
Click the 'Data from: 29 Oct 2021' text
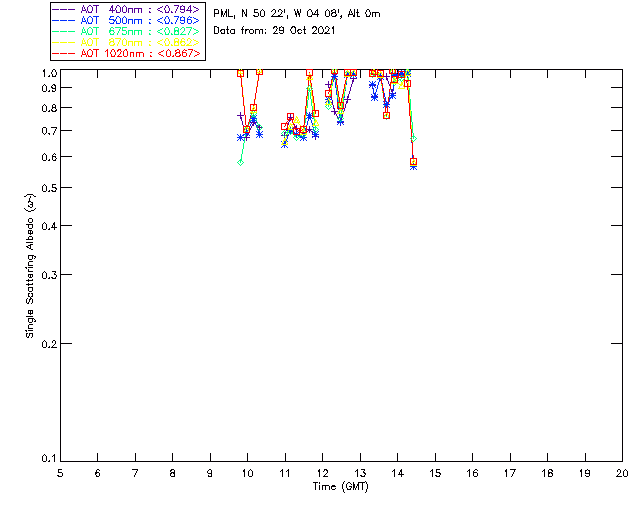click(x=275, y=31)
